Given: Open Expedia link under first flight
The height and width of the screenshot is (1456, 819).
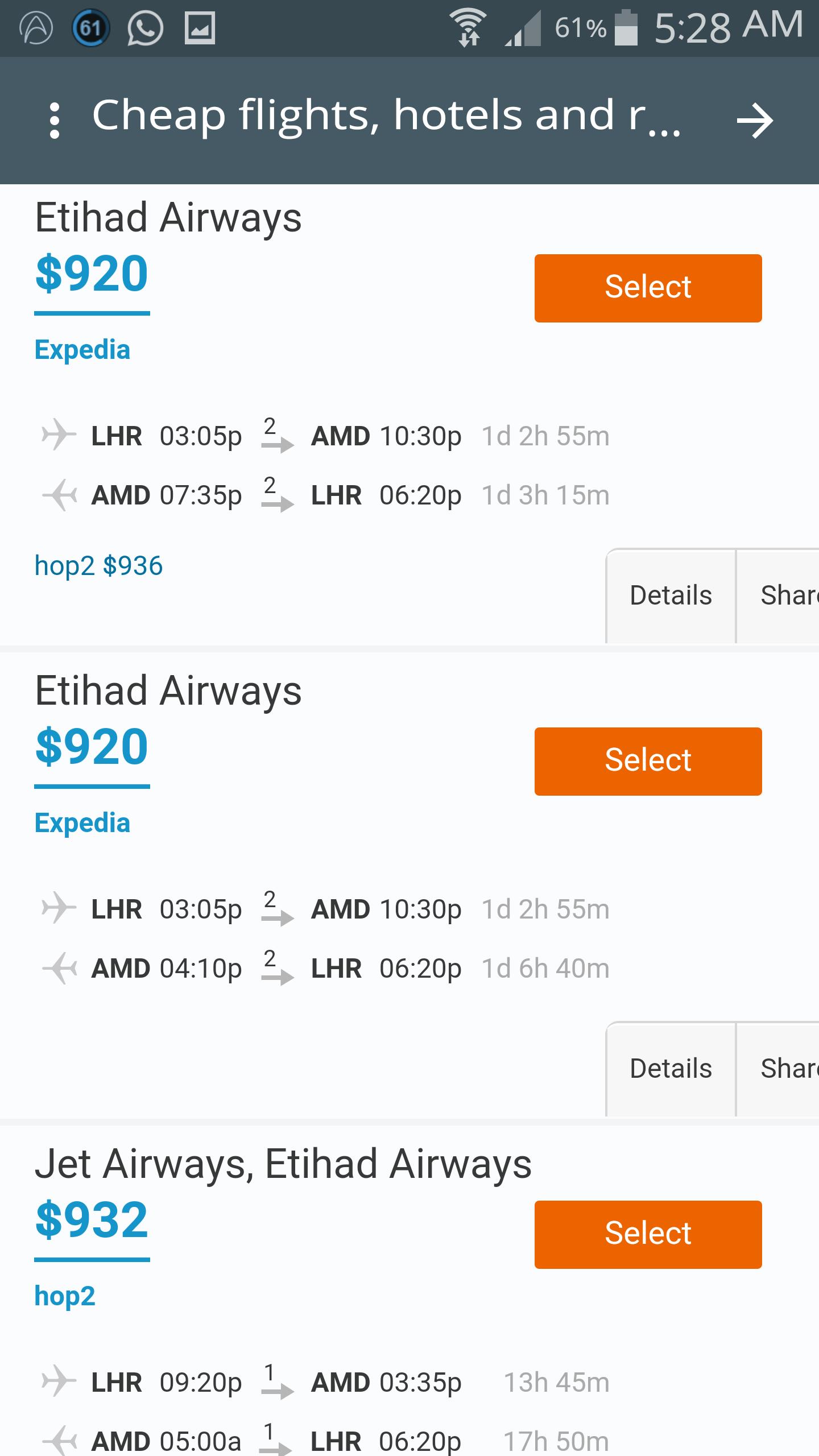Looking at the screenshot, I should pos(82,350).
